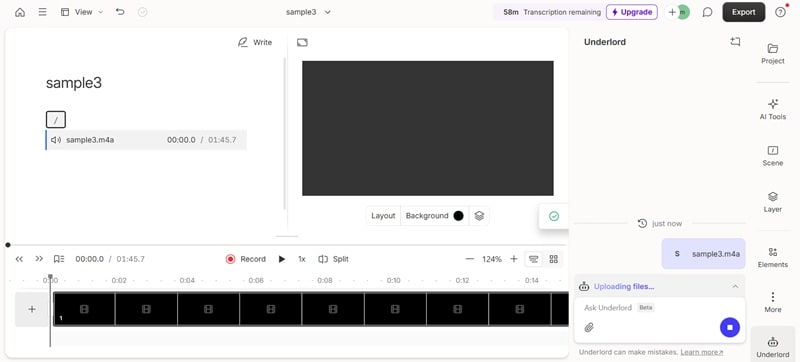
Task: Click the sample3.m4a chat attachment
Action: (704, 254)
